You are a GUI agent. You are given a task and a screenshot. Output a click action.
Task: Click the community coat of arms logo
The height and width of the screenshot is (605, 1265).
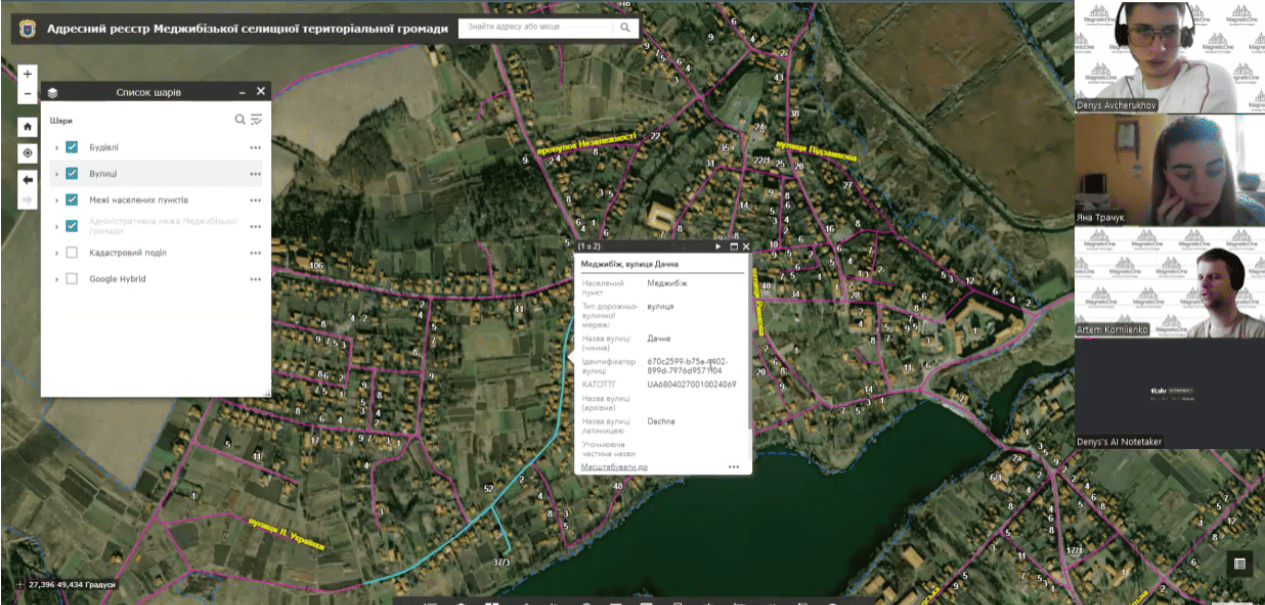click(26, 28)
